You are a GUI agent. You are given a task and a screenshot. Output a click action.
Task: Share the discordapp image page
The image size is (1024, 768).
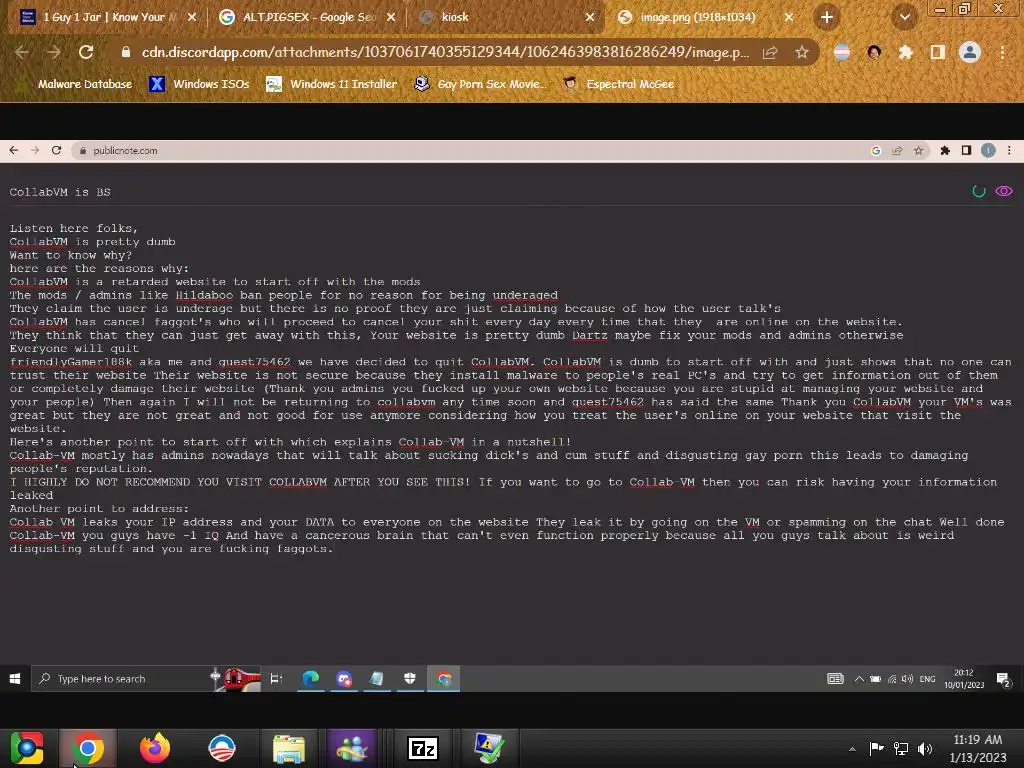tap(770, 52)
